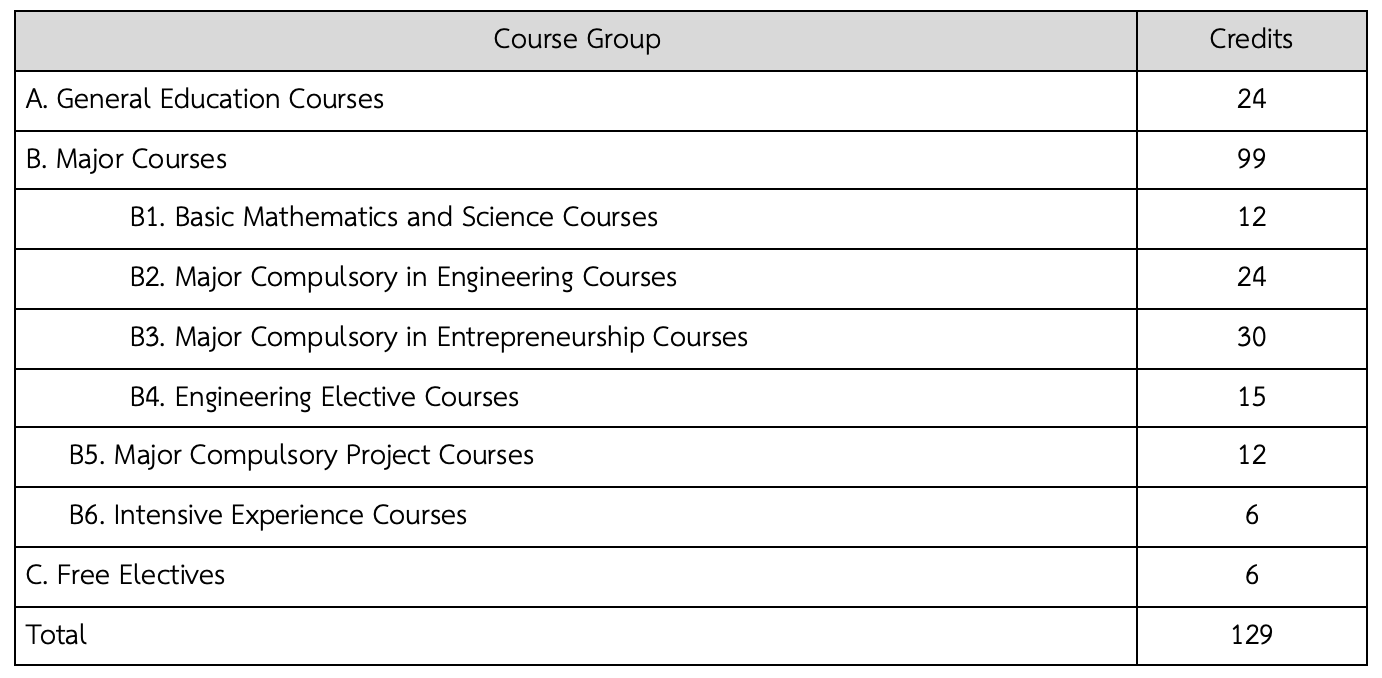Click the 15 credits value for Engineering Electives

[1251, 397]
